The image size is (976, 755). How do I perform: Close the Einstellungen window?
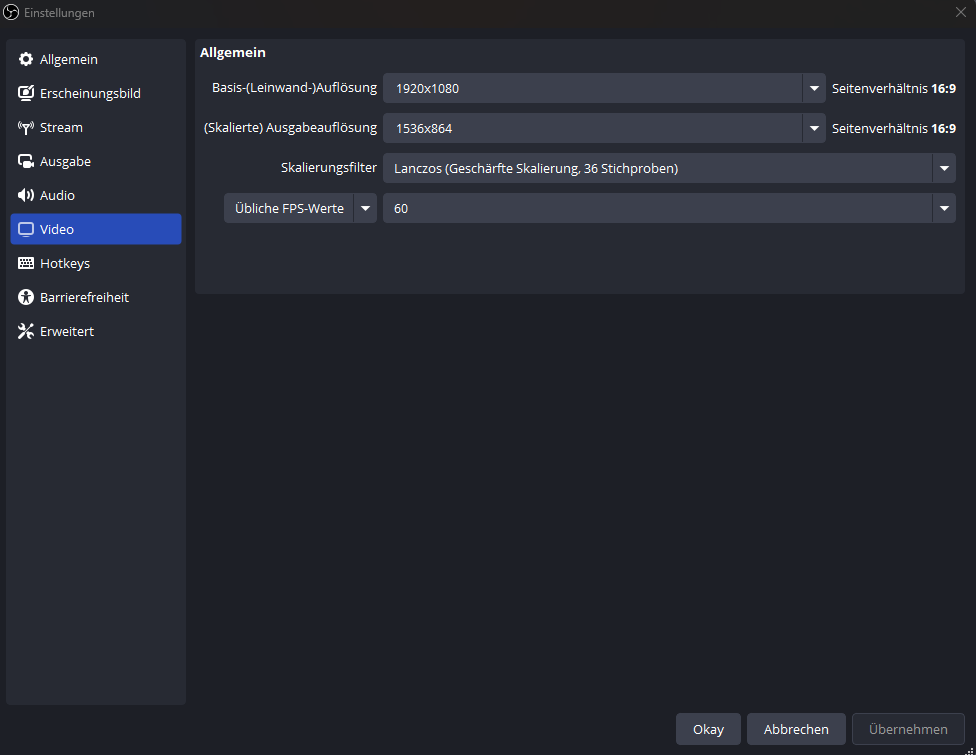[x=960, y=12]
